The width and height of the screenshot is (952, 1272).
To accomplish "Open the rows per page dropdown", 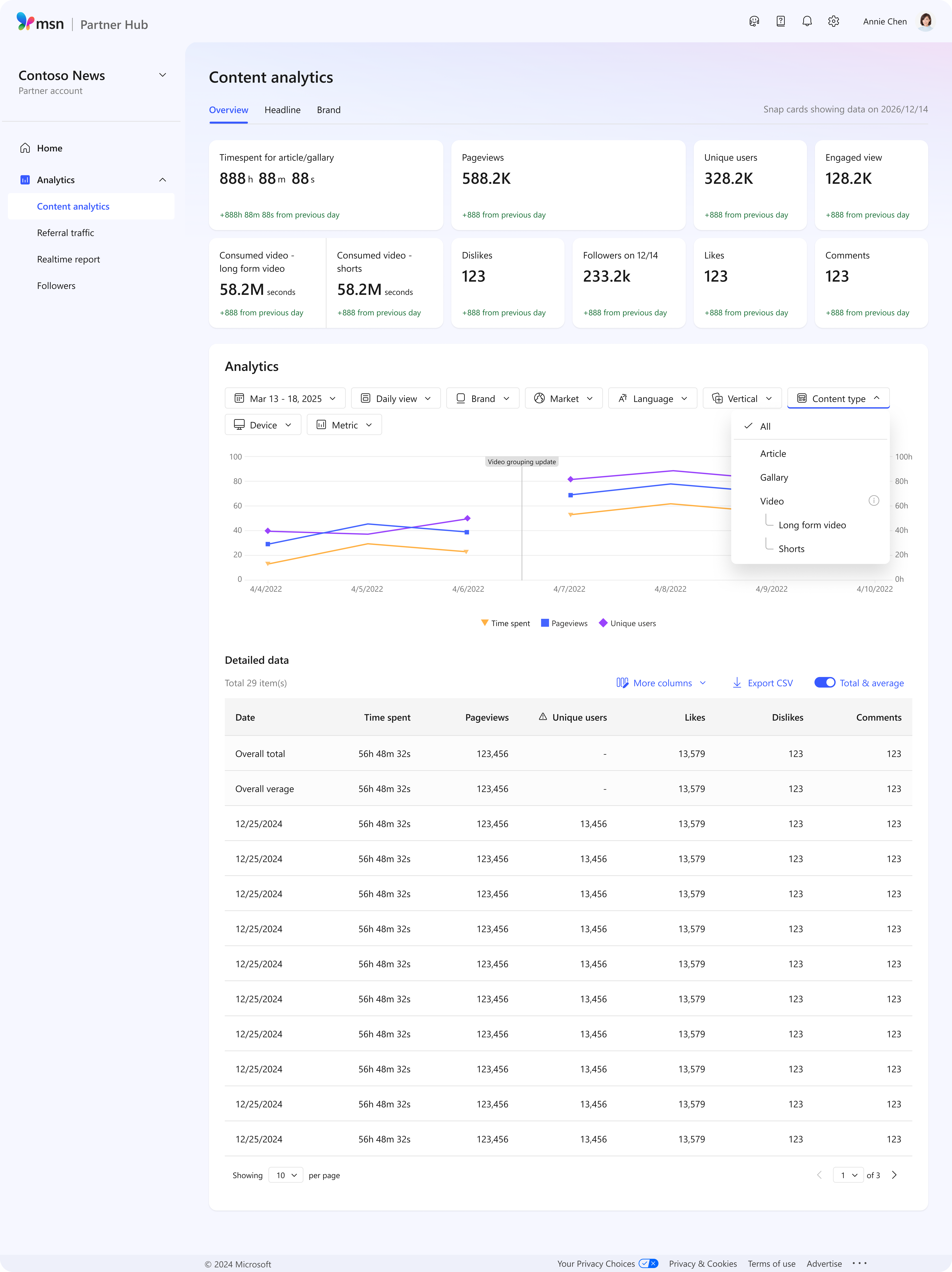I will [286, 1175].
